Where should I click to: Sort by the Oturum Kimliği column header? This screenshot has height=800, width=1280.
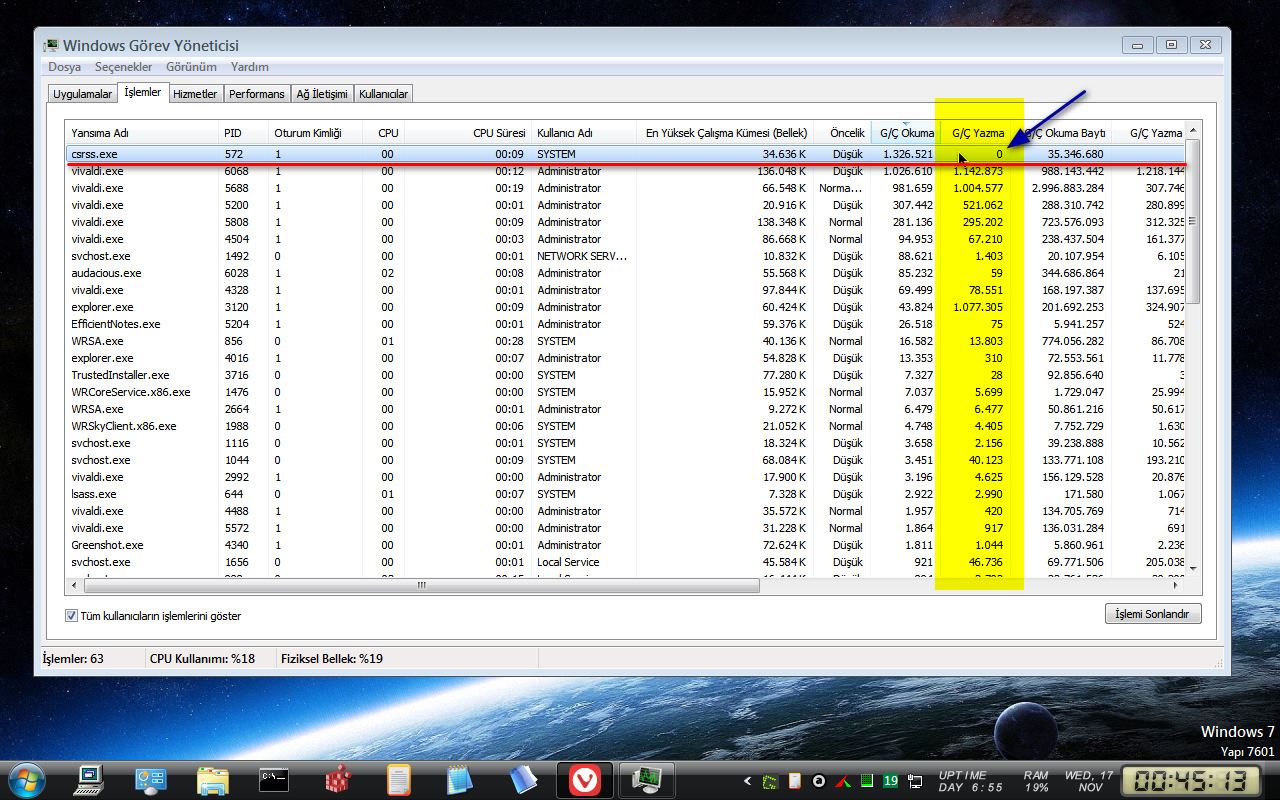[x=315, y=133]
